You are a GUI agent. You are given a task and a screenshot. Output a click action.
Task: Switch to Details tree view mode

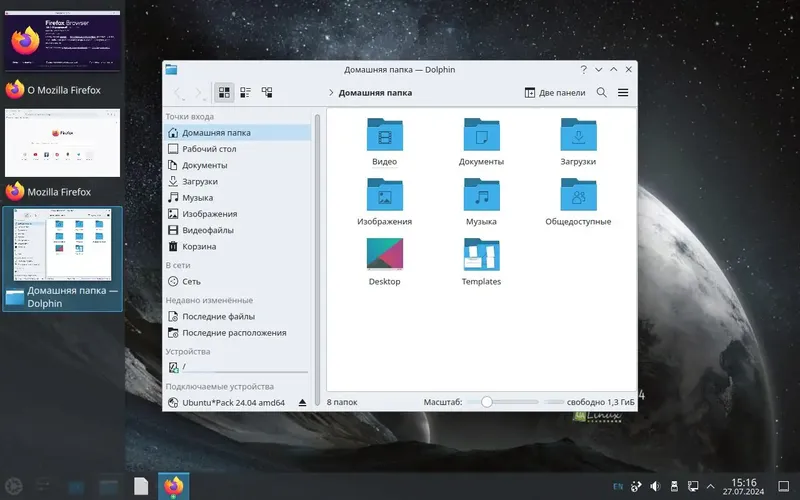pos(267,92)
